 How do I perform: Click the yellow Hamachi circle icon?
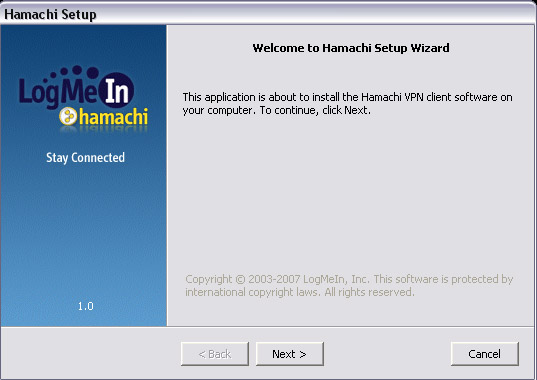(68, 116)
